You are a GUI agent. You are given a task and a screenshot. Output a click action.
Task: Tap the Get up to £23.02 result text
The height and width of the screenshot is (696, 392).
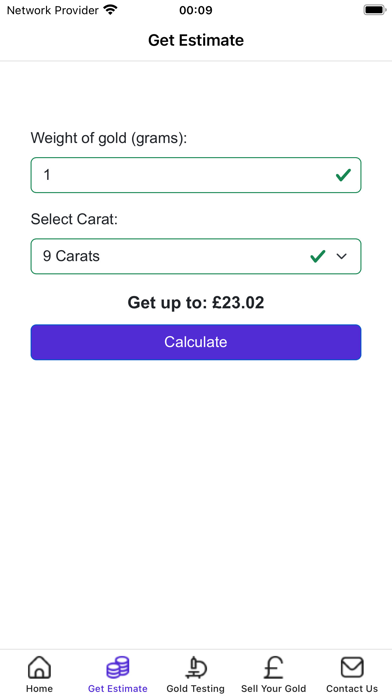(196, 303)
